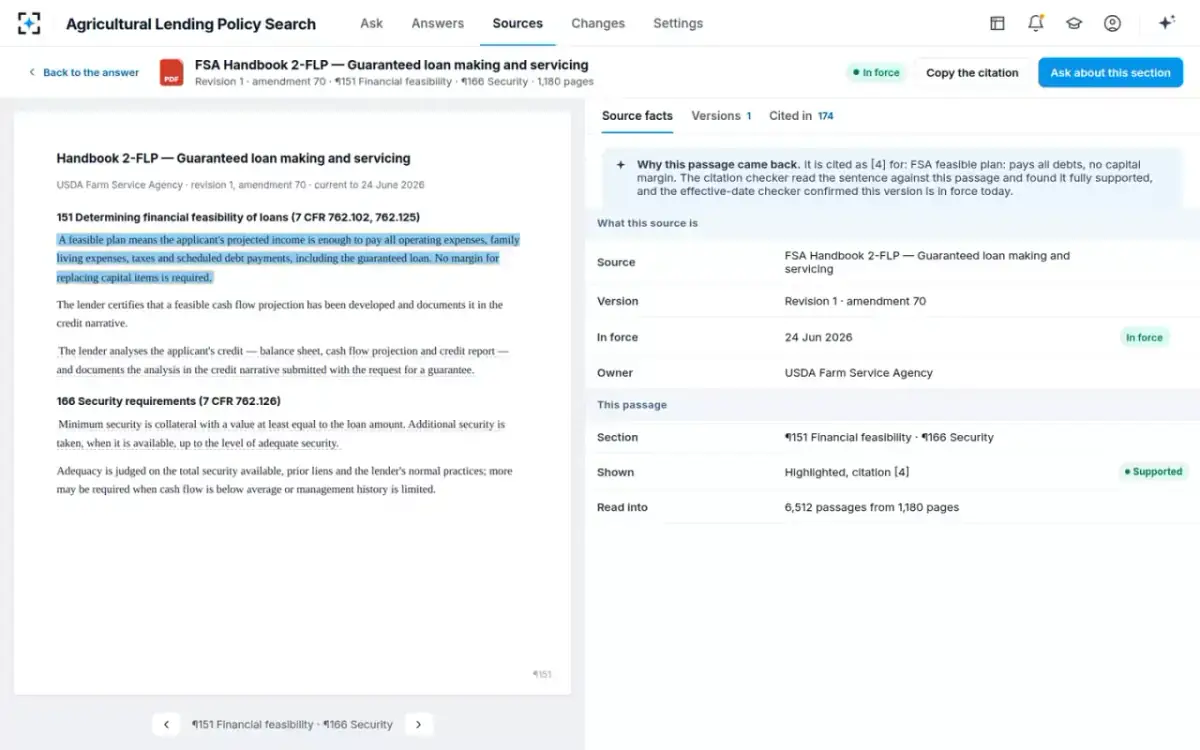
Task: Click the Adequacy is judged paragraph
Action: pos(285,480)
